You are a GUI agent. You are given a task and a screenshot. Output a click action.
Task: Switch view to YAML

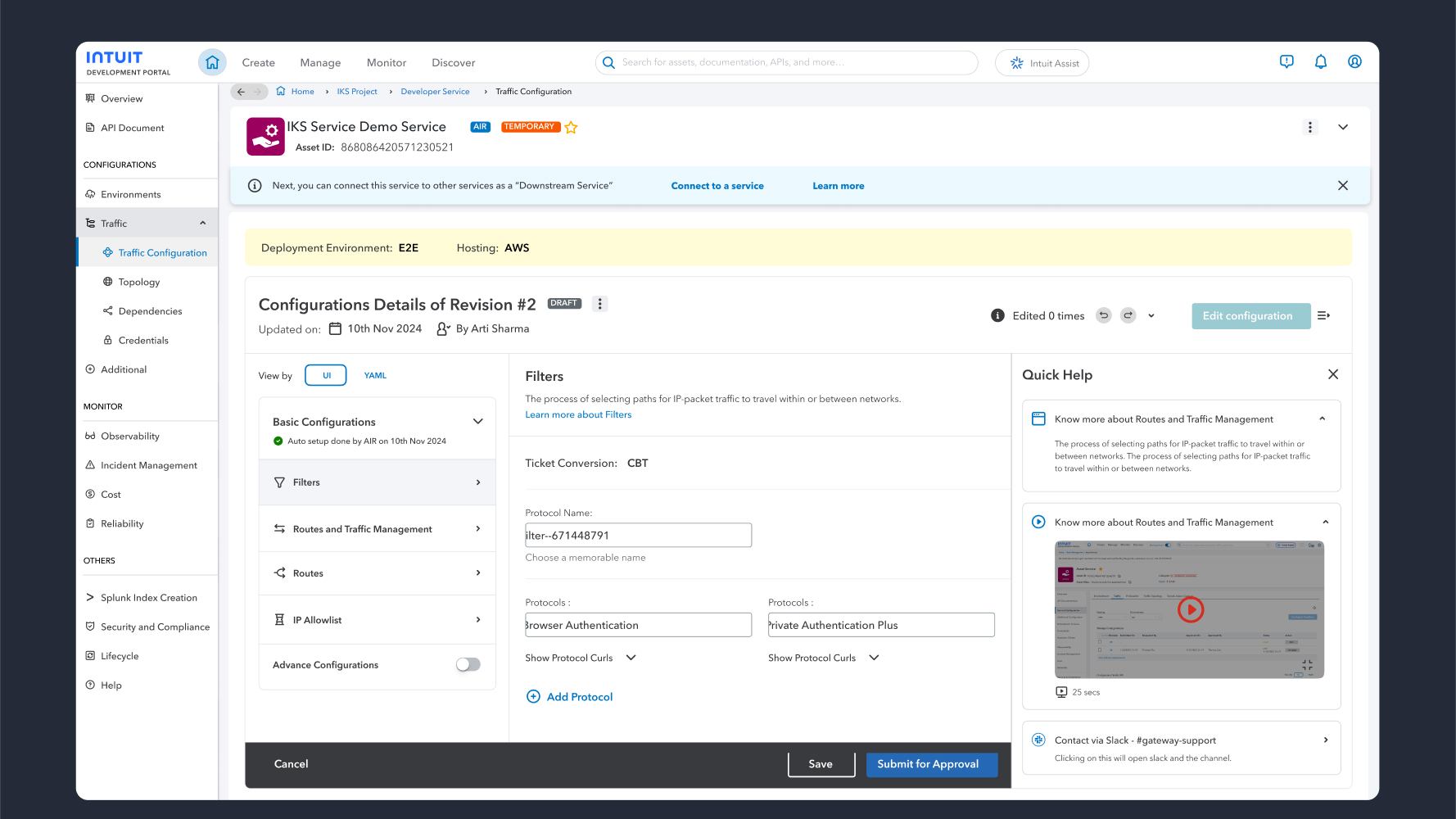375,375
